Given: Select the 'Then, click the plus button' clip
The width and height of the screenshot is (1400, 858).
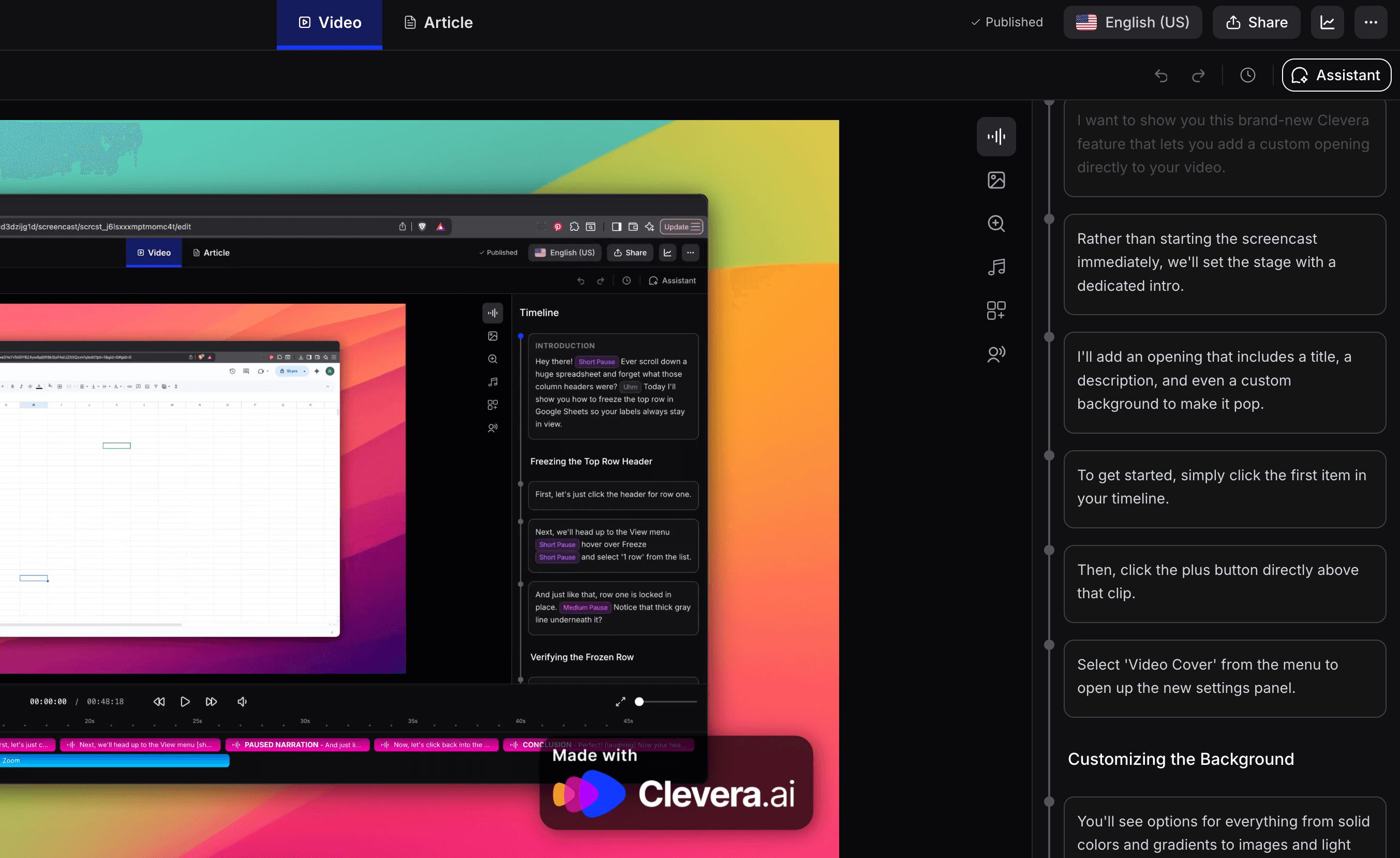Looking at the screenshot, I should pos(1225,581).
